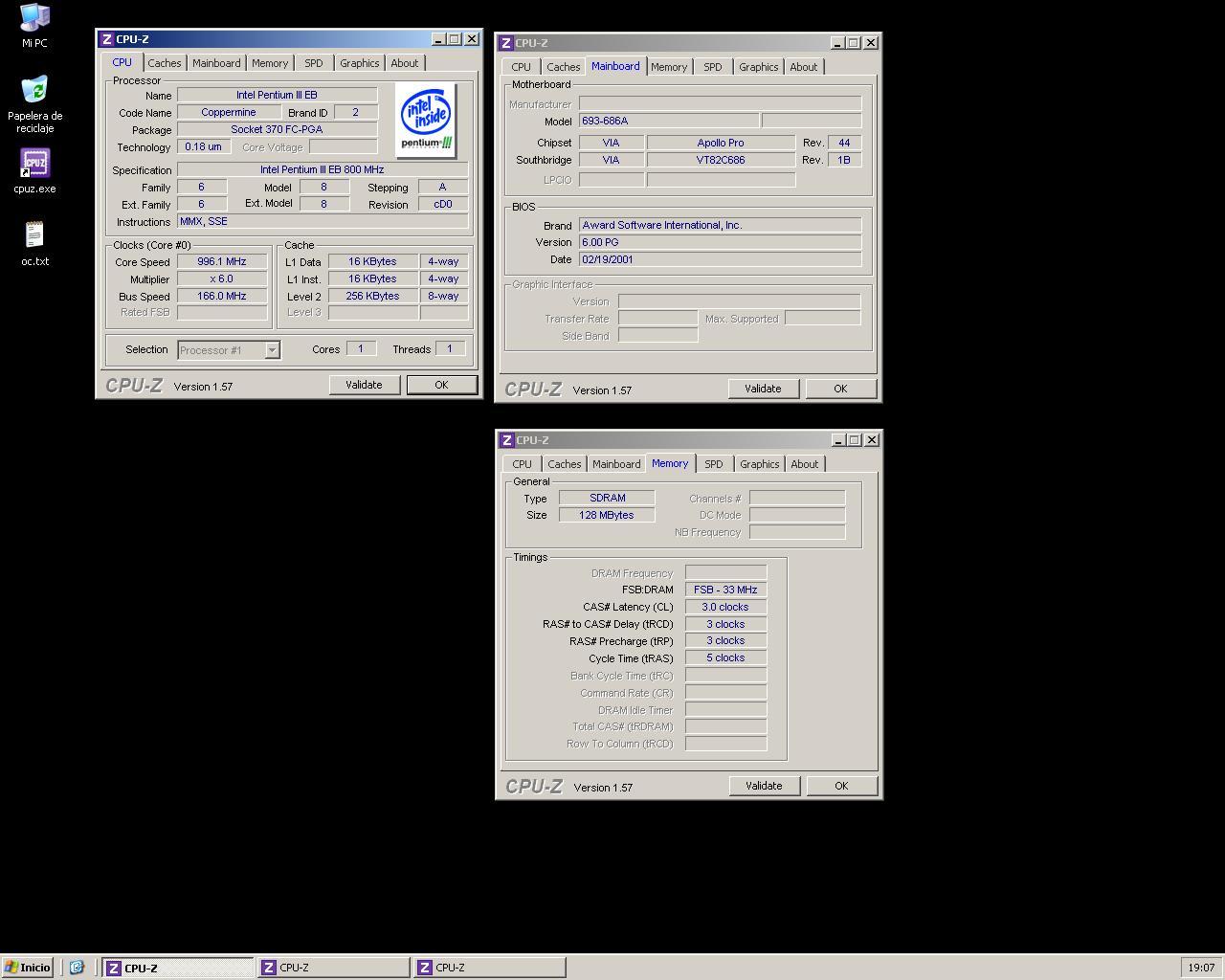Image resolution: width=1225 pixels, height=980 pixels.
Task: Expand the Processor #1 selection dropdown
Action: point(272,350)
